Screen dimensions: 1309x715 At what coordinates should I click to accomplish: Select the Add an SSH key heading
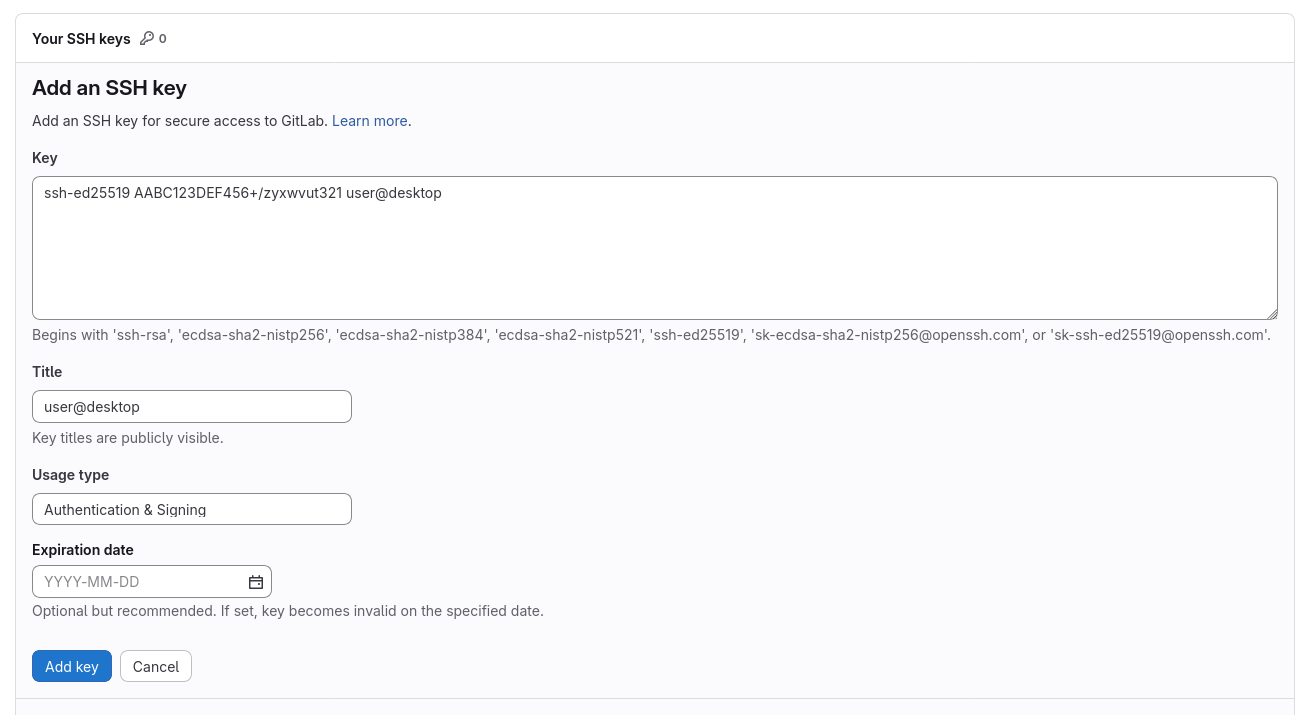(109, 88)
